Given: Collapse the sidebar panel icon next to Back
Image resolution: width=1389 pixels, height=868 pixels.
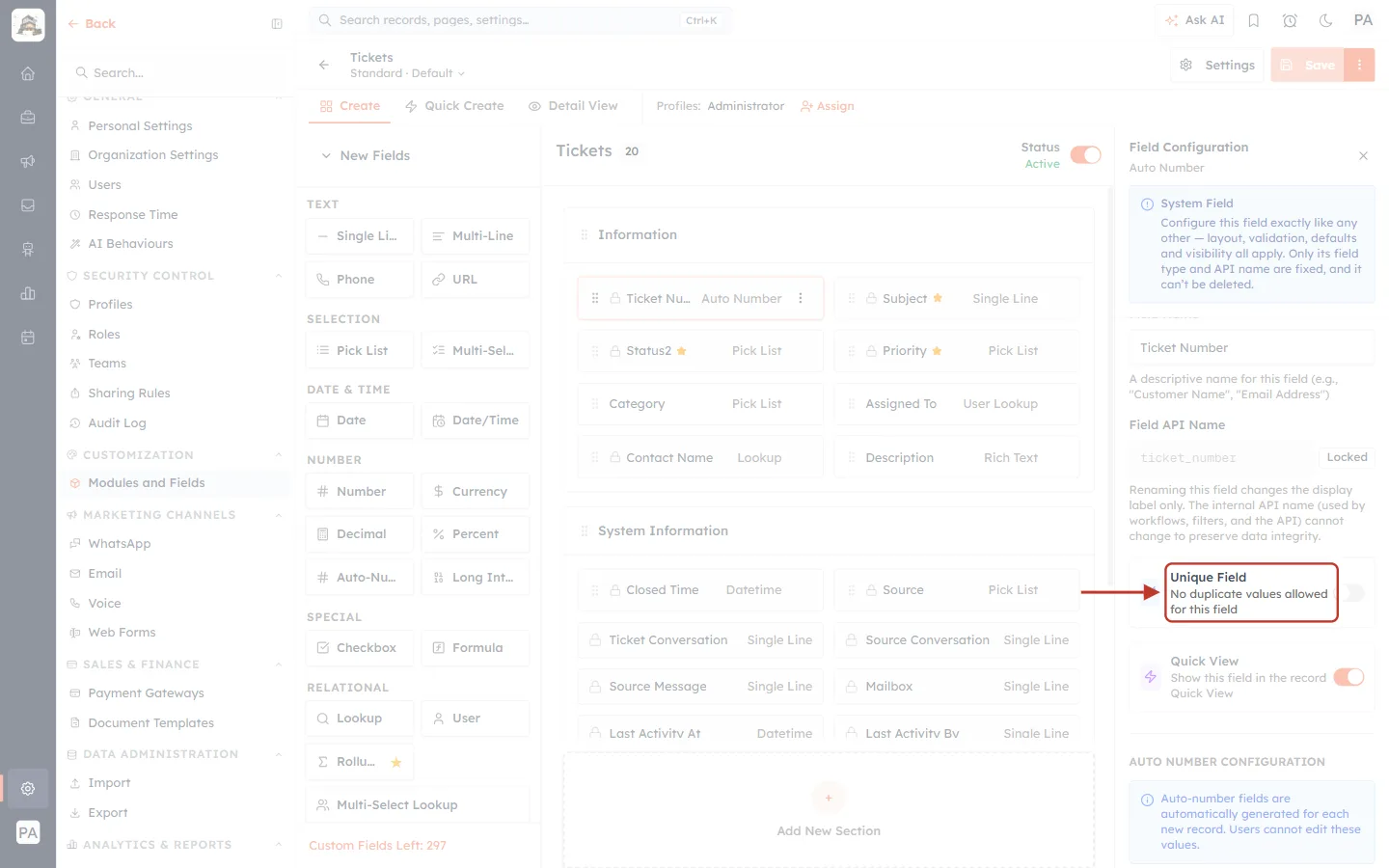Looking at the screenshot, I should pos(277,24).
